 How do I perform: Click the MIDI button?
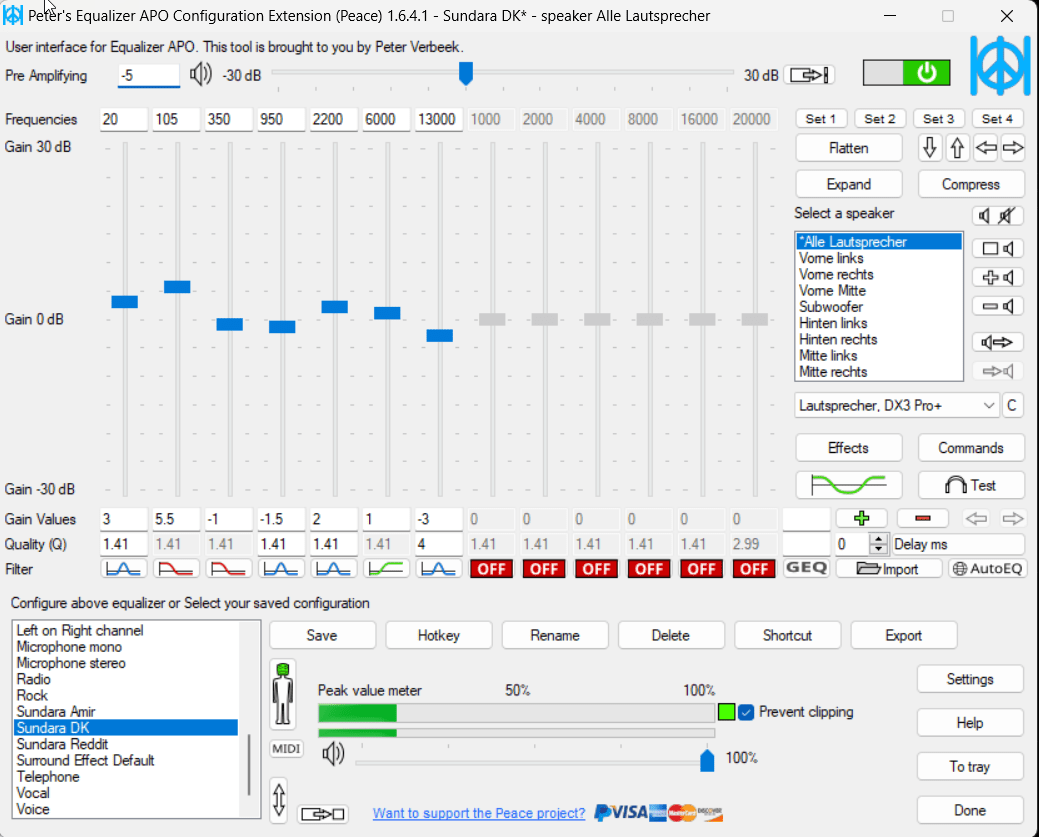(286, 749)
